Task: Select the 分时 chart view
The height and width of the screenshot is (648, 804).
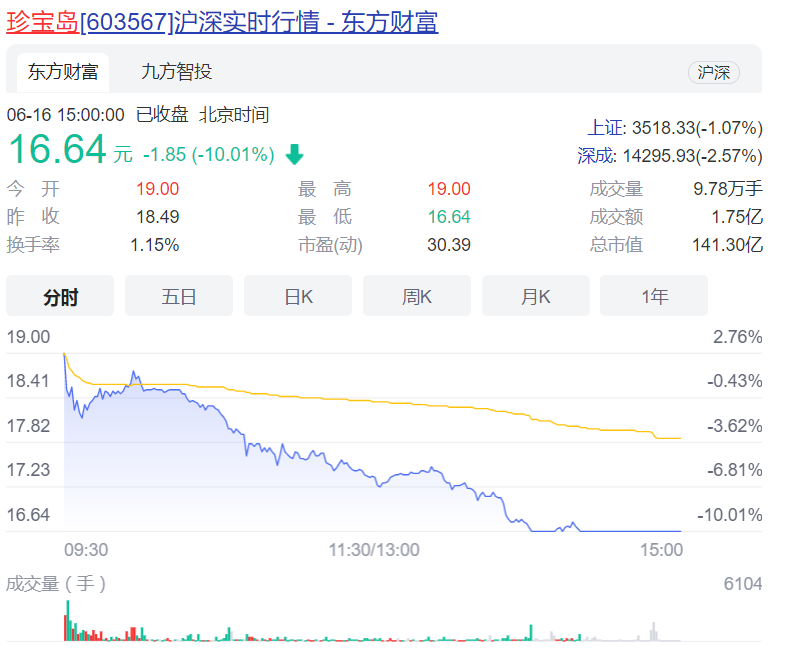Action: pos(60,296)
